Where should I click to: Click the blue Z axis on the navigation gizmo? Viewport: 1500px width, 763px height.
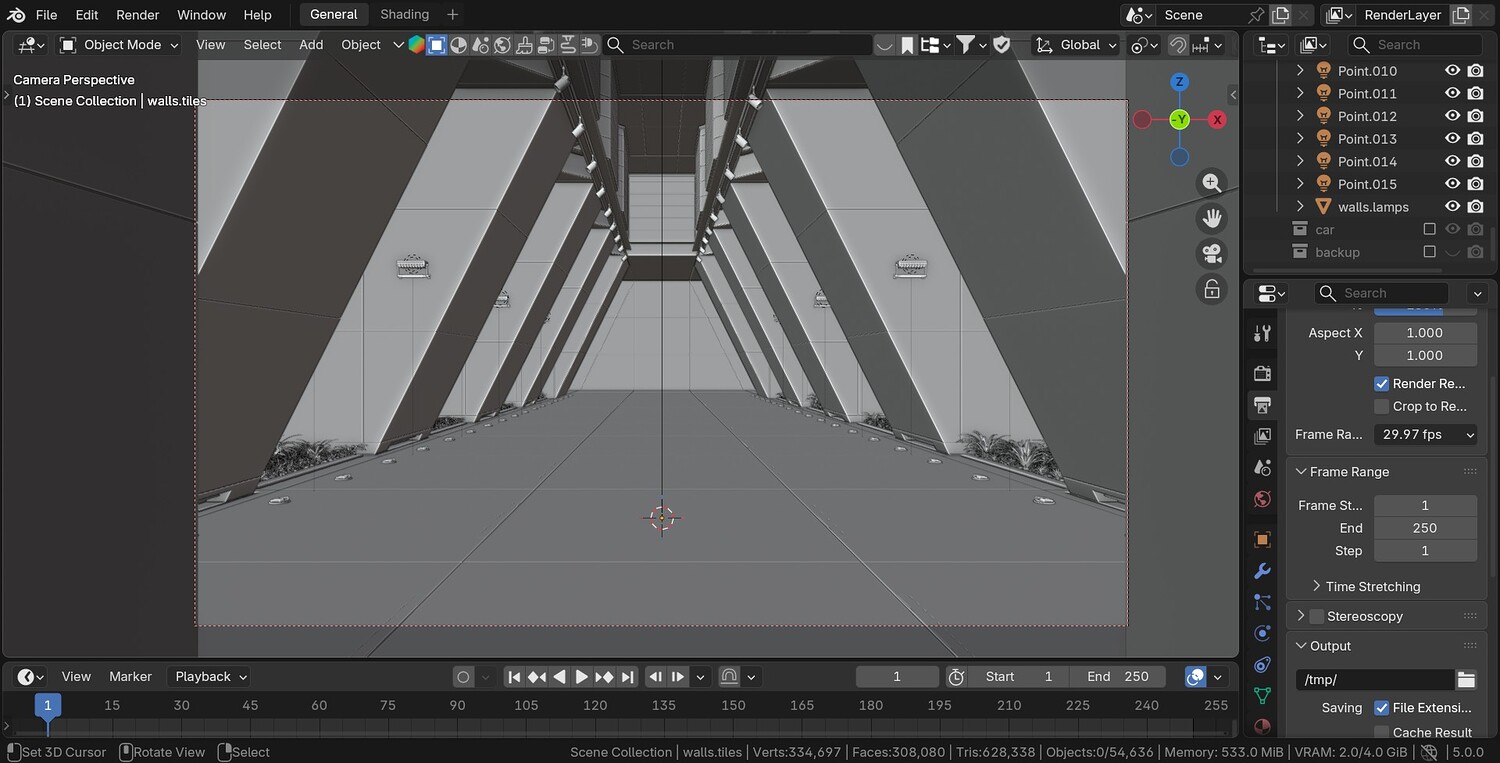coord(1180,82)
